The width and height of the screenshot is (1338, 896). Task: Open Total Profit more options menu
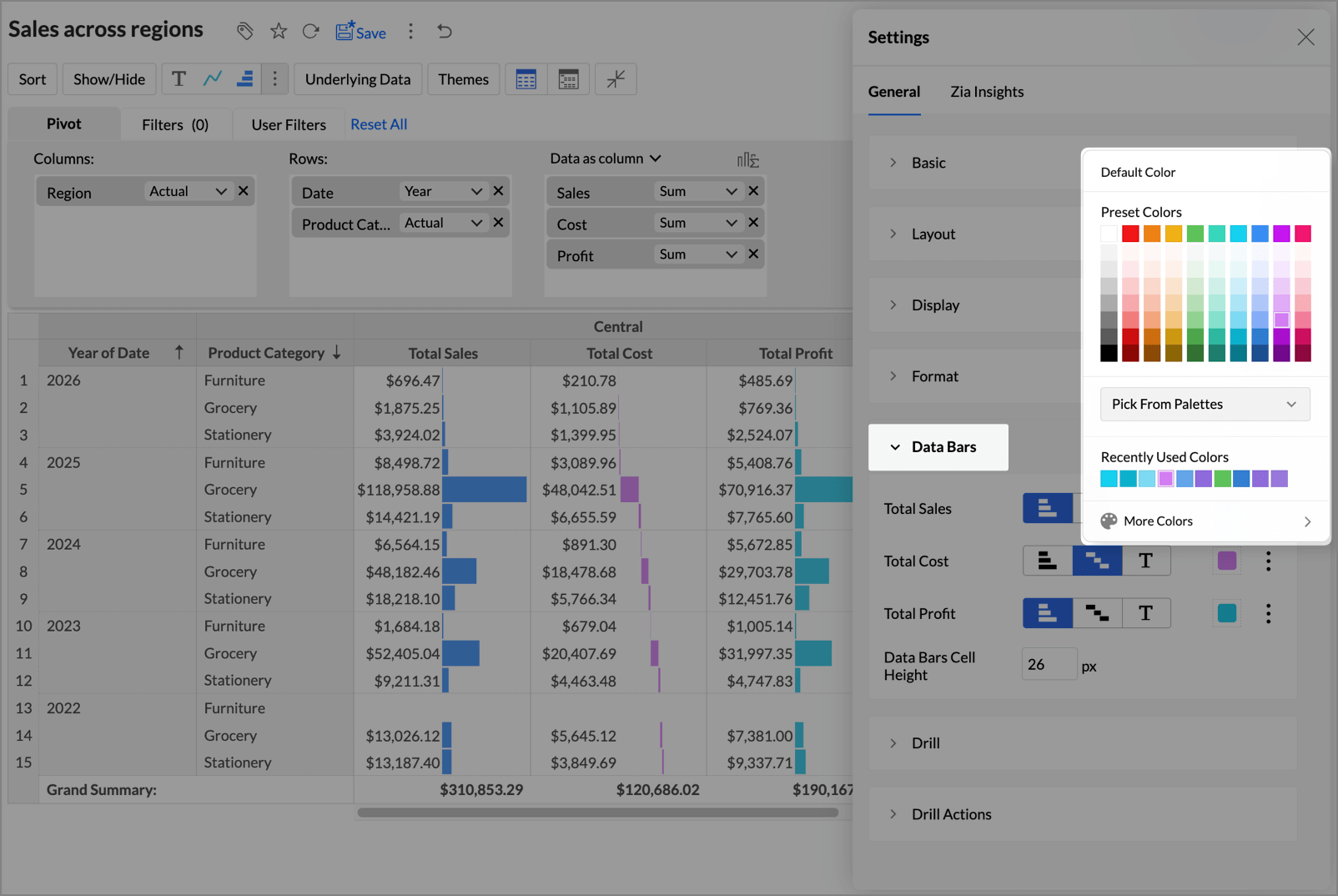coord(1268,614)
